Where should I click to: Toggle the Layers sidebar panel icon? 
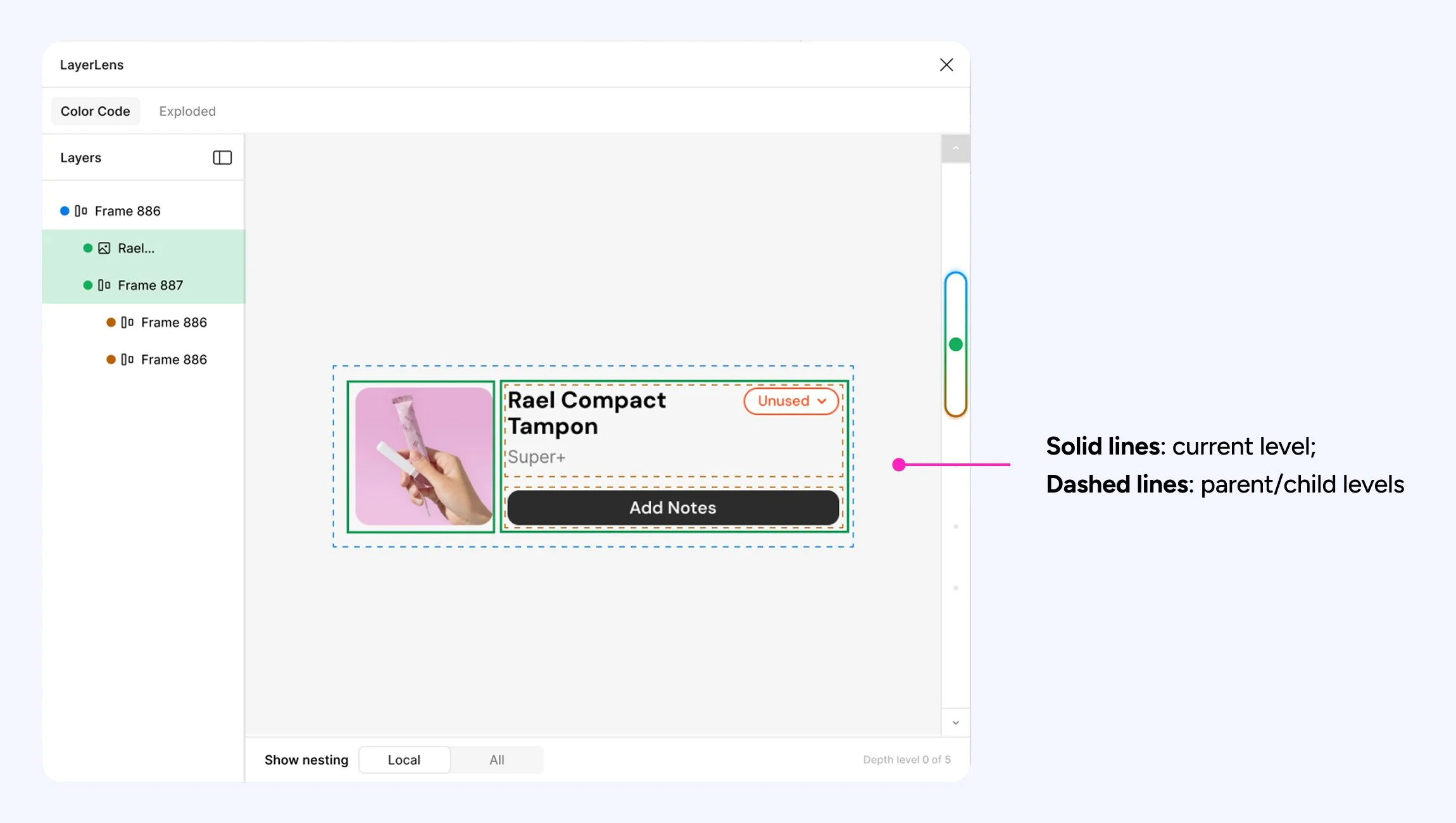click(x=222, y=158)
